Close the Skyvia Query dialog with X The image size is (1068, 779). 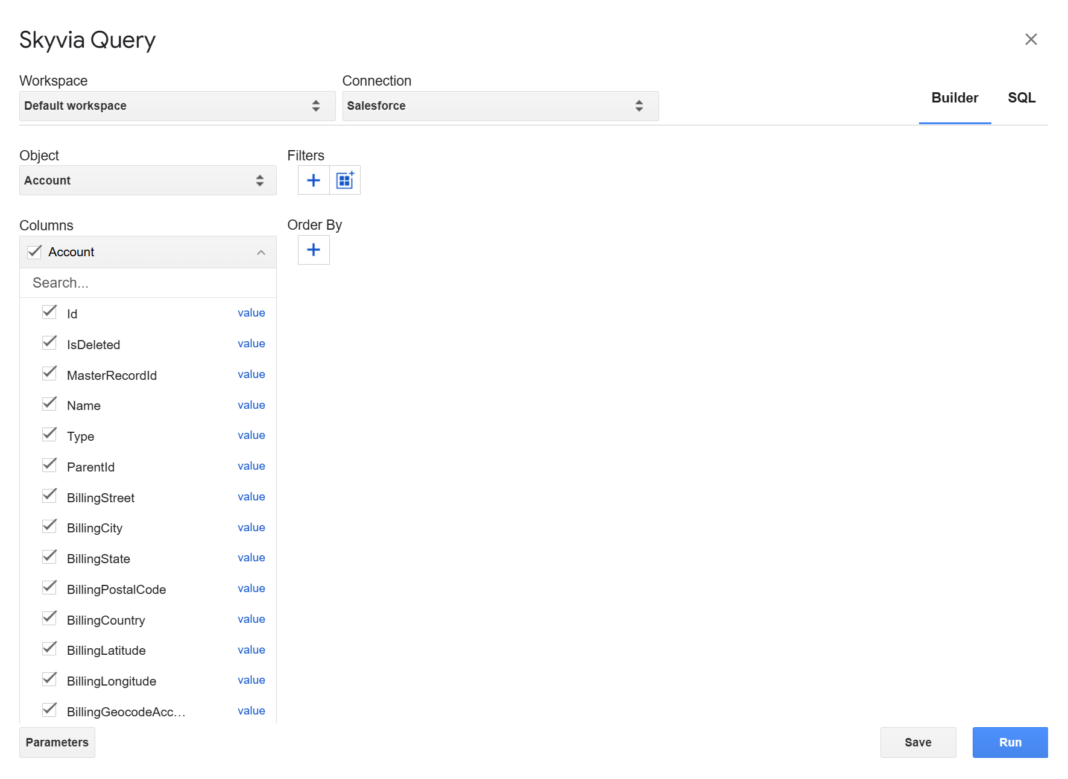point(1031,39)
